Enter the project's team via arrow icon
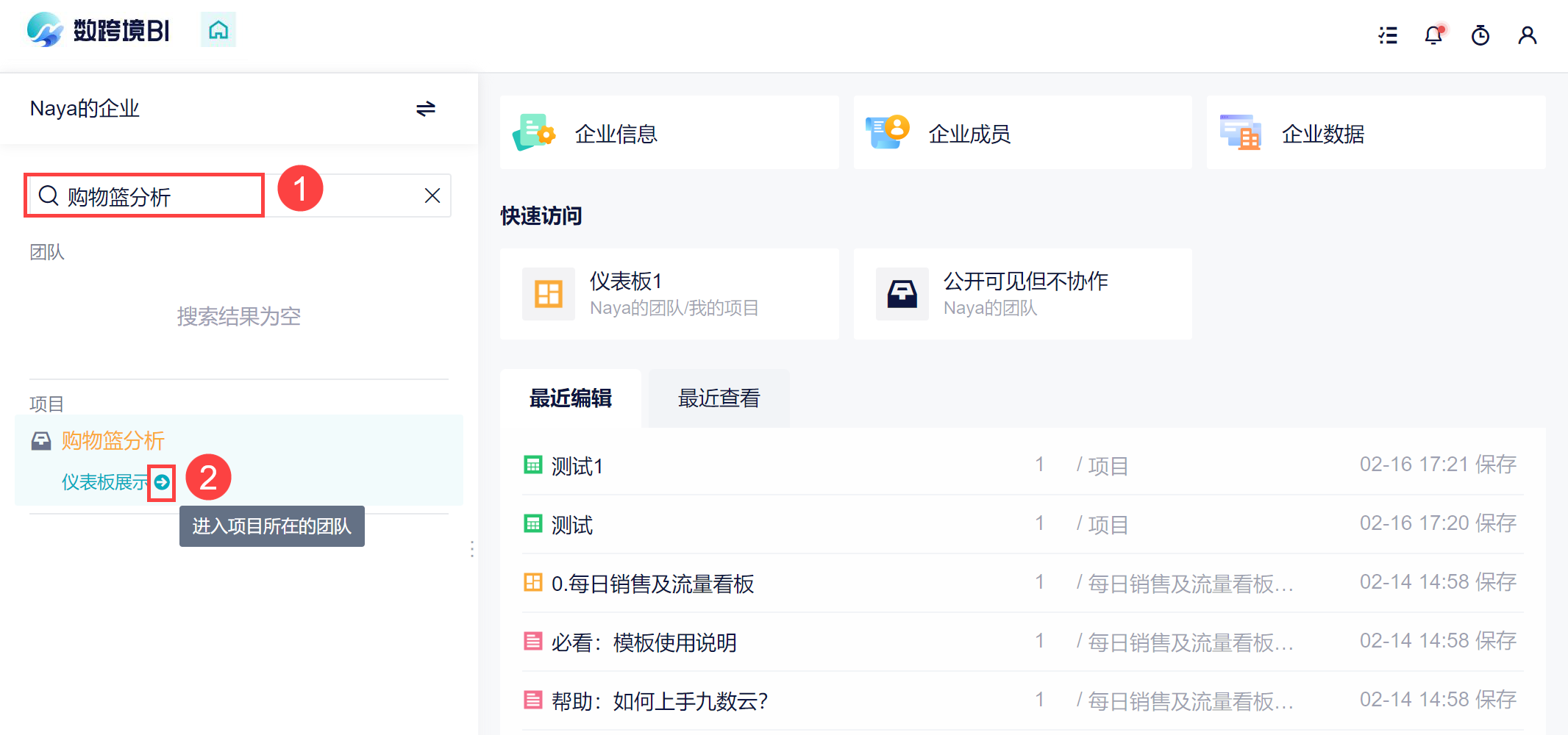Viewport: 1568px width, 735px height. pyautogui.click(x=162, y=483)
